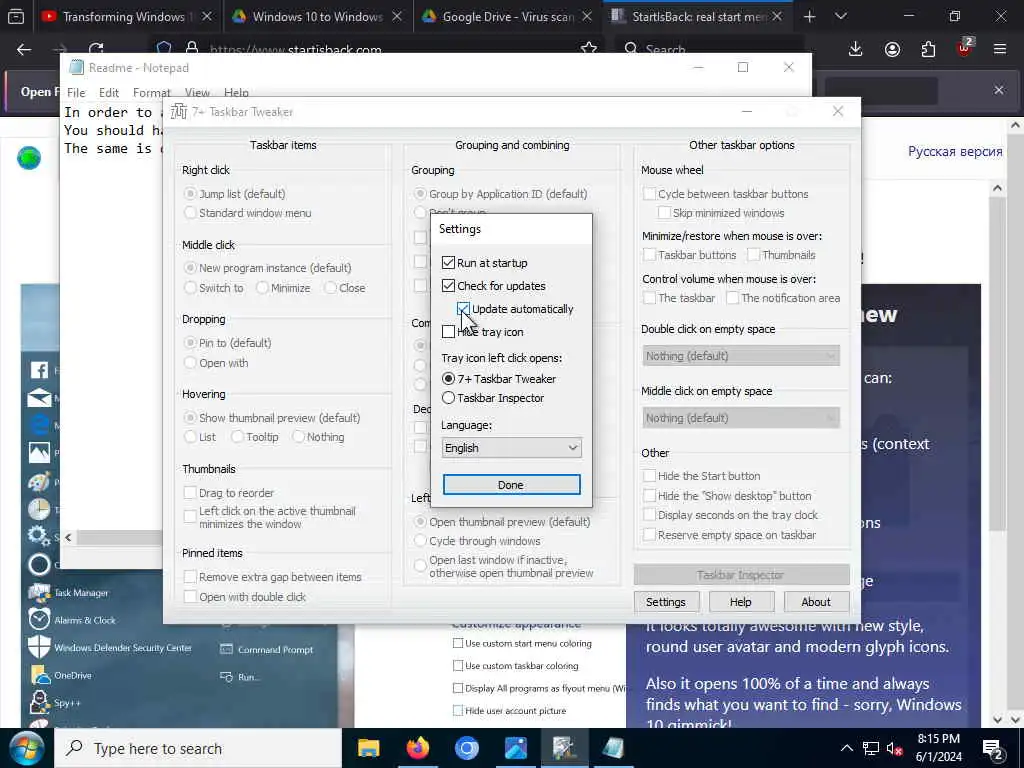This screenshot has height=768, width=1024.
Task: Tick Hide user account picture checkbox
Action: [x=458, y=711]
